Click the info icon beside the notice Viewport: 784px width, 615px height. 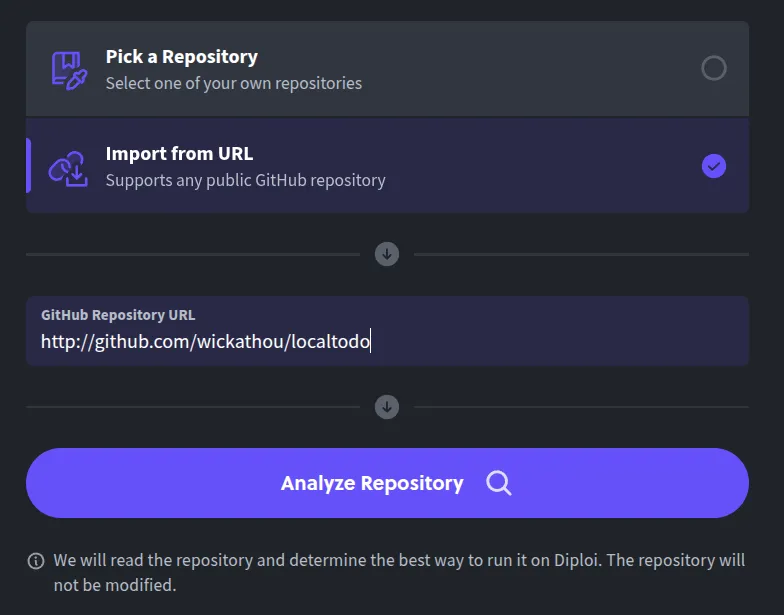point(36,561)
